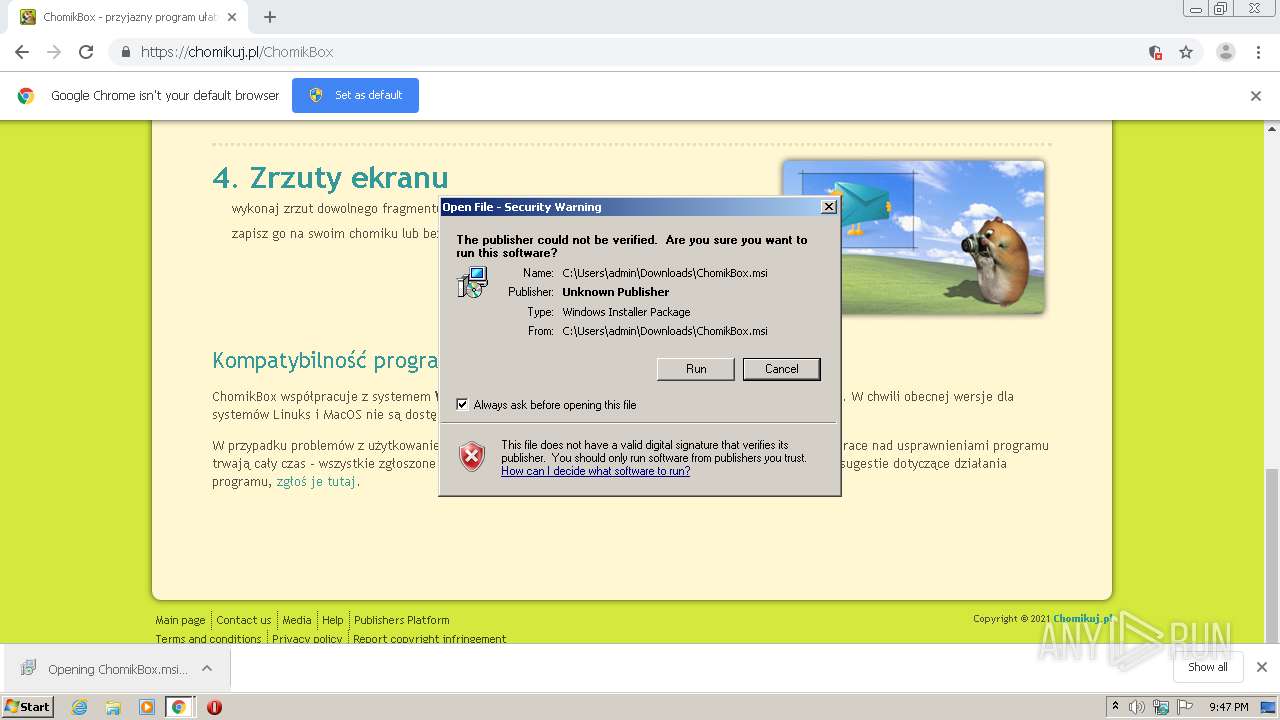Click the Chrome forward arrow

[x=54, y=52]
